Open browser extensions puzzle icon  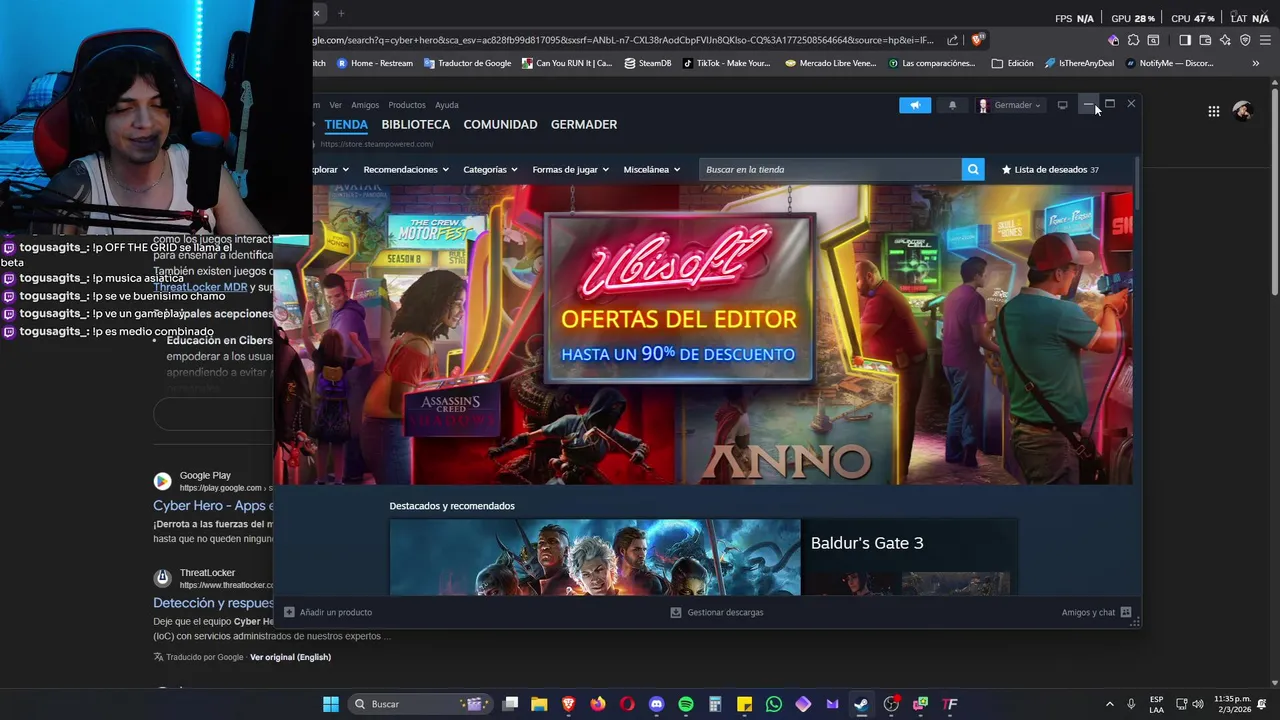point(1133,40)
